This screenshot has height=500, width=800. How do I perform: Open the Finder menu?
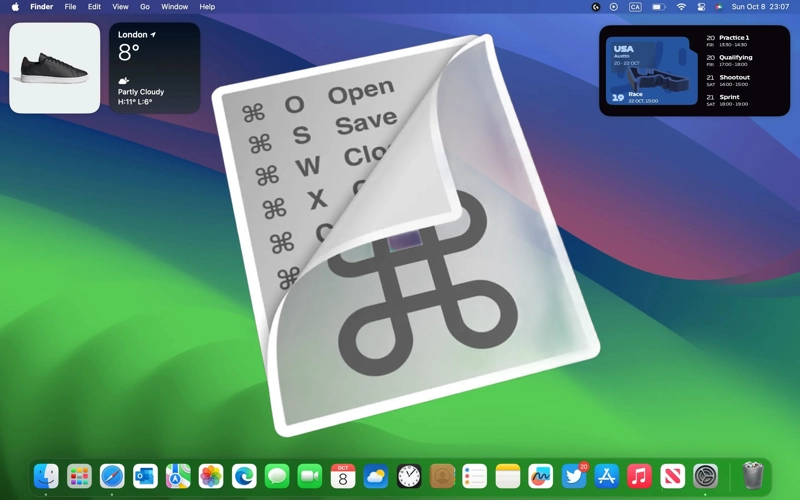pos(42,7)
